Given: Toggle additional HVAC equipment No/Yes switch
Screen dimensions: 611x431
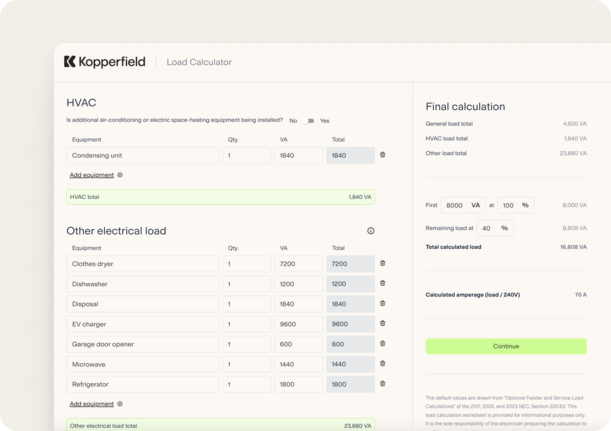Looking at the screenshot, I should pyautogui.click(x=308, y=120).
